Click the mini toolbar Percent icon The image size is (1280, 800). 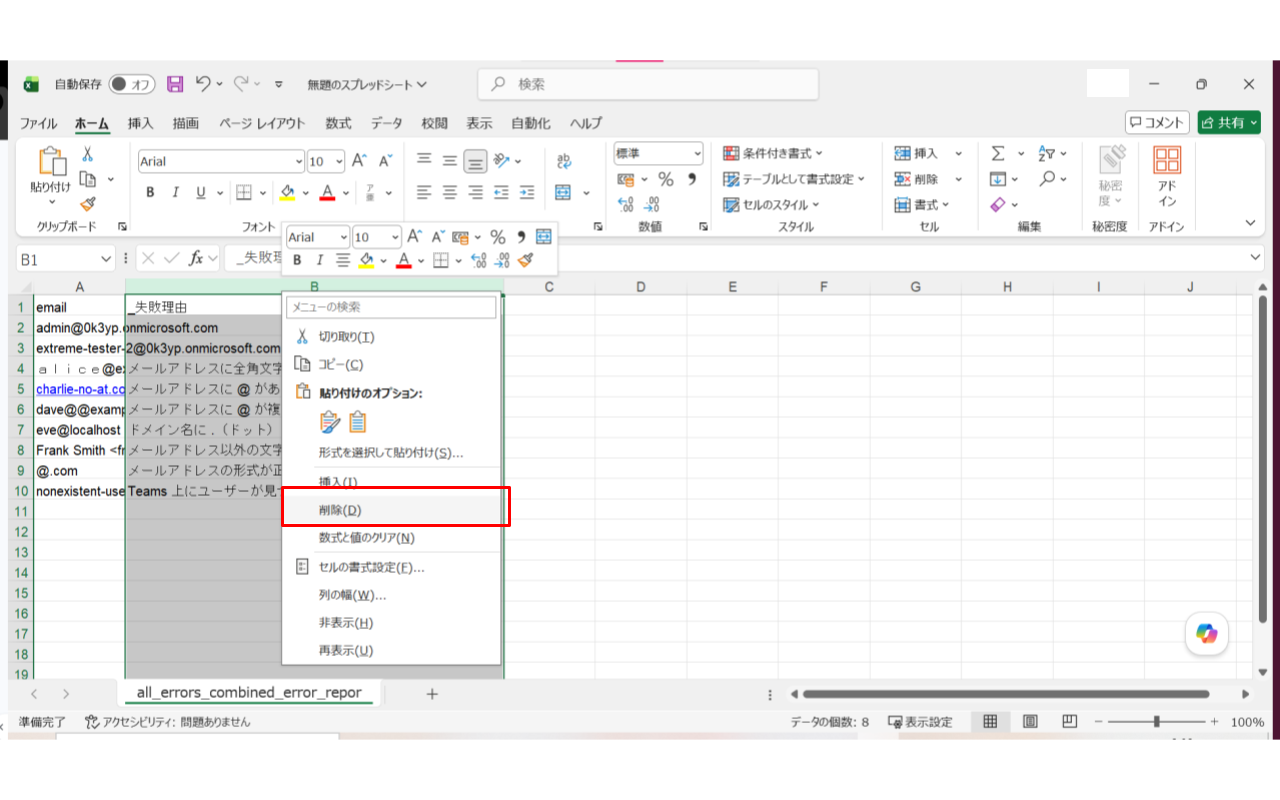(x=497, y=237)
